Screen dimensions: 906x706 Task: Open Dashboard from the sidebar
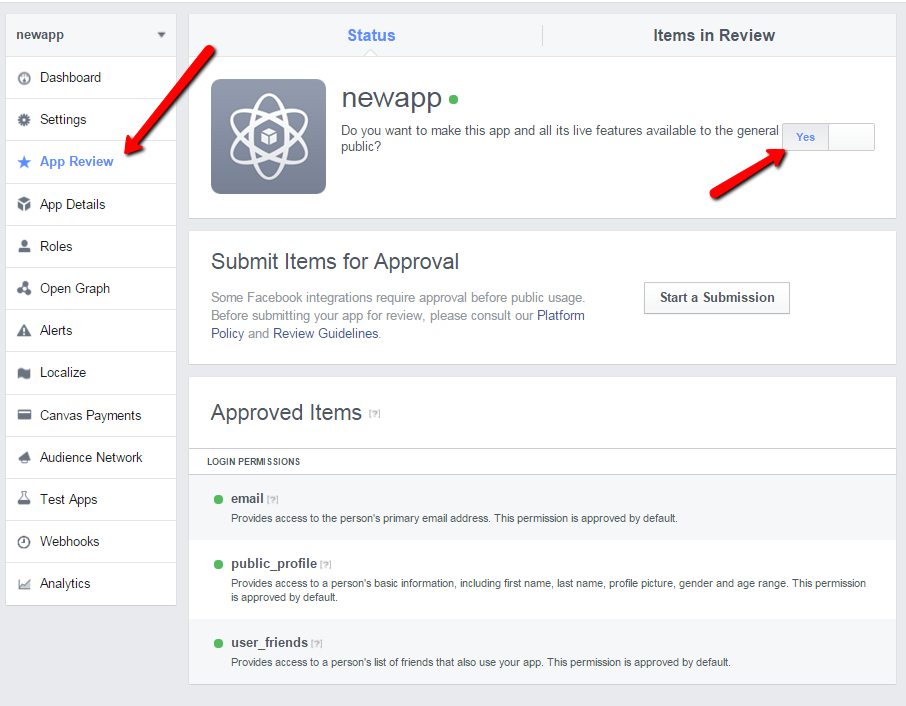click(91, 77)
